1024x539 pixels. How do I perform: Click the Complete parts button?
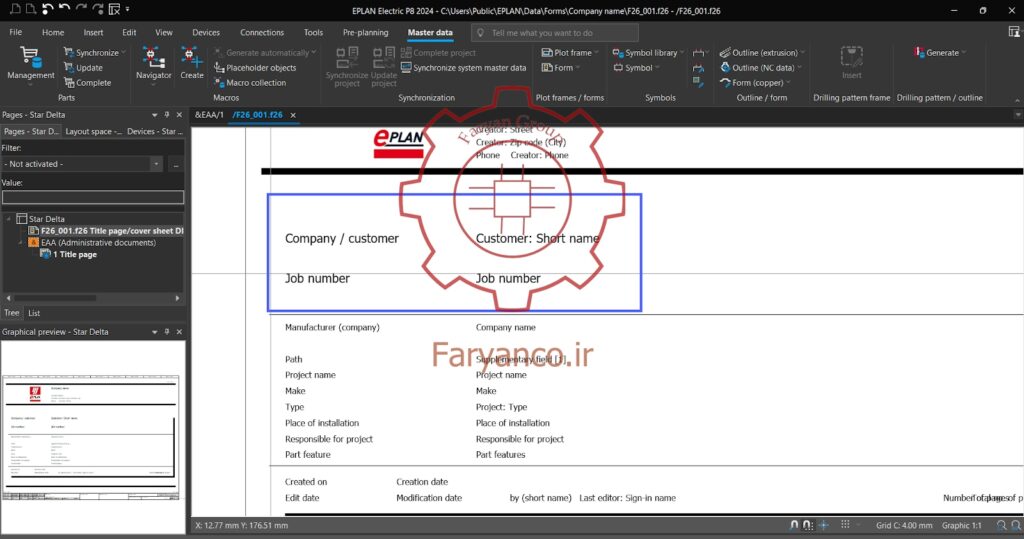[x=88, y=83]
